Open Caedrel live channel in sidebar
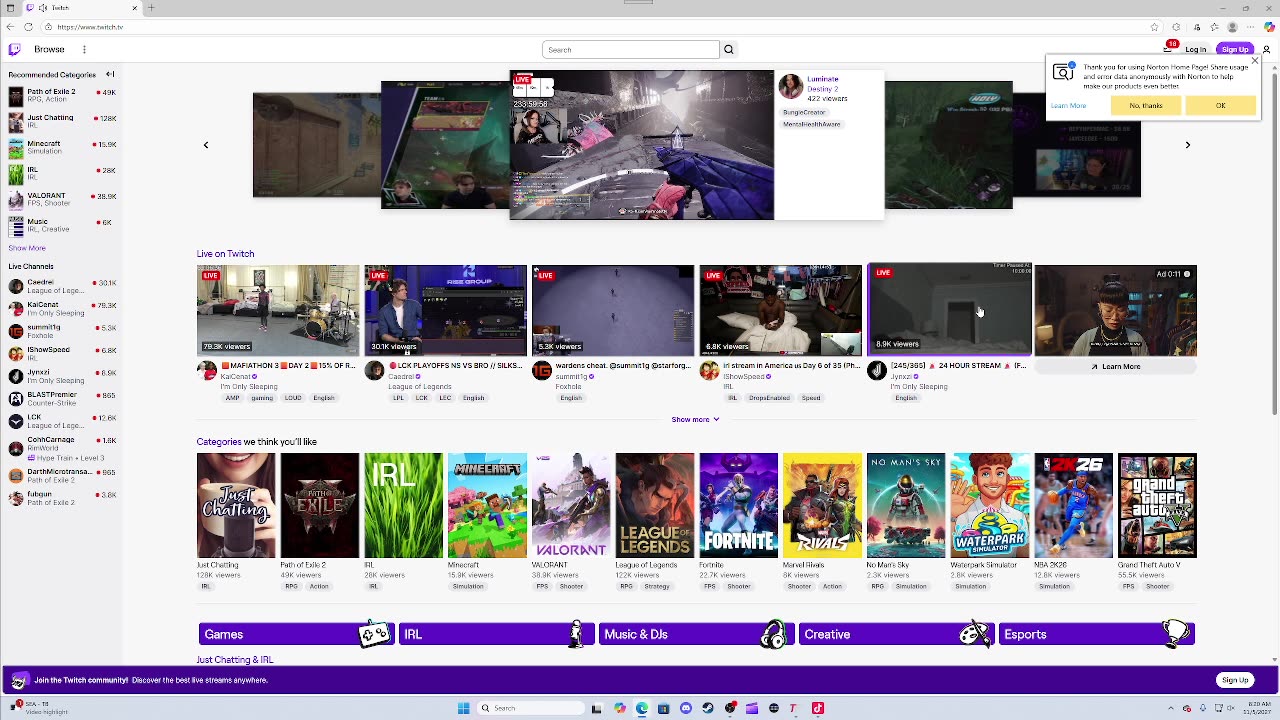The image size is (1280, 720). point(60,286)
